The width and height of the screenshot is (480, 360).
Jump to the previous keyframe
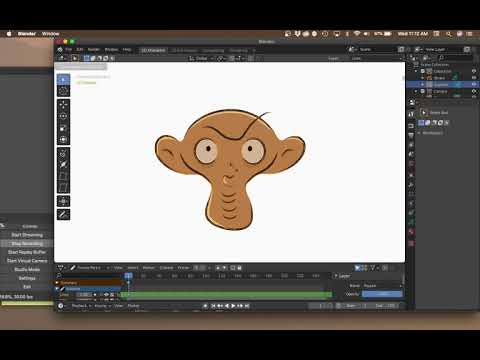[x=220, y=306]
